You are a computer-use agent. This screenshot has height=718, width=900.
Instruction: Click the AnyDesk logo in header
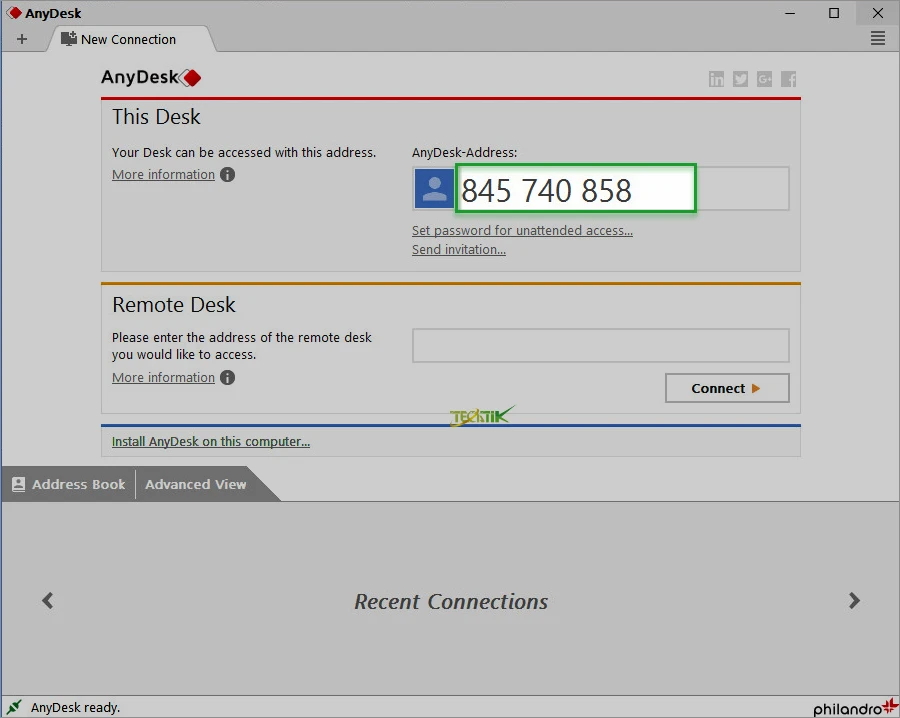pyautogui.click(x=151, y=77)
